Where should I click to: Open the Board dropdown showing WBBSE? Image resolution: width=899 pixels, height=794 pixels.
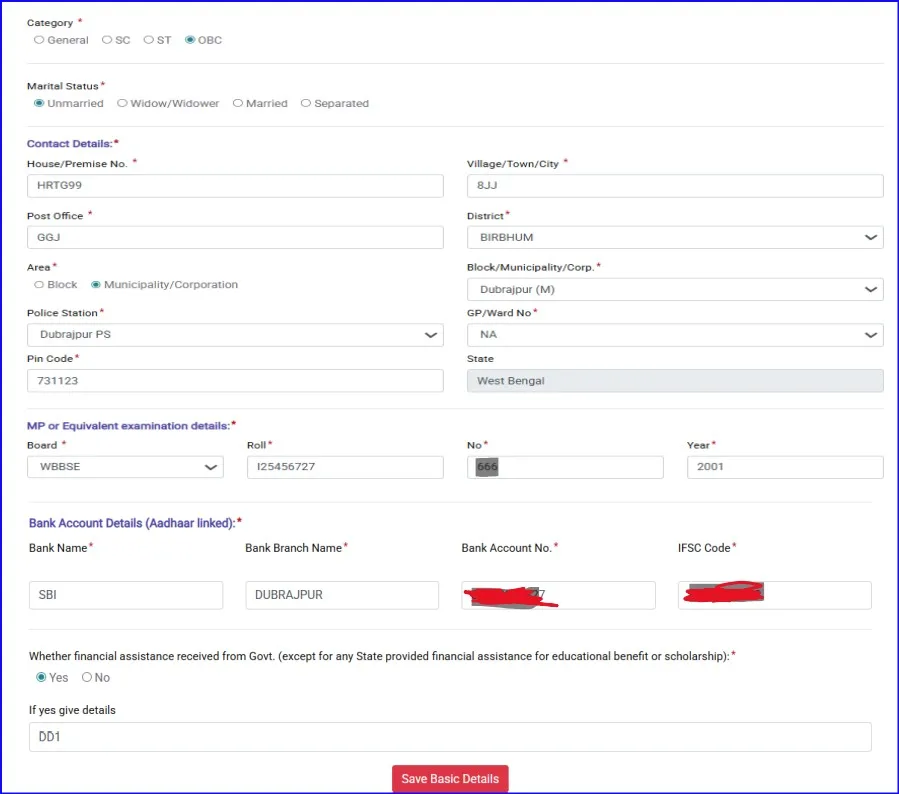pyautogui.click(x=125, y=467)
